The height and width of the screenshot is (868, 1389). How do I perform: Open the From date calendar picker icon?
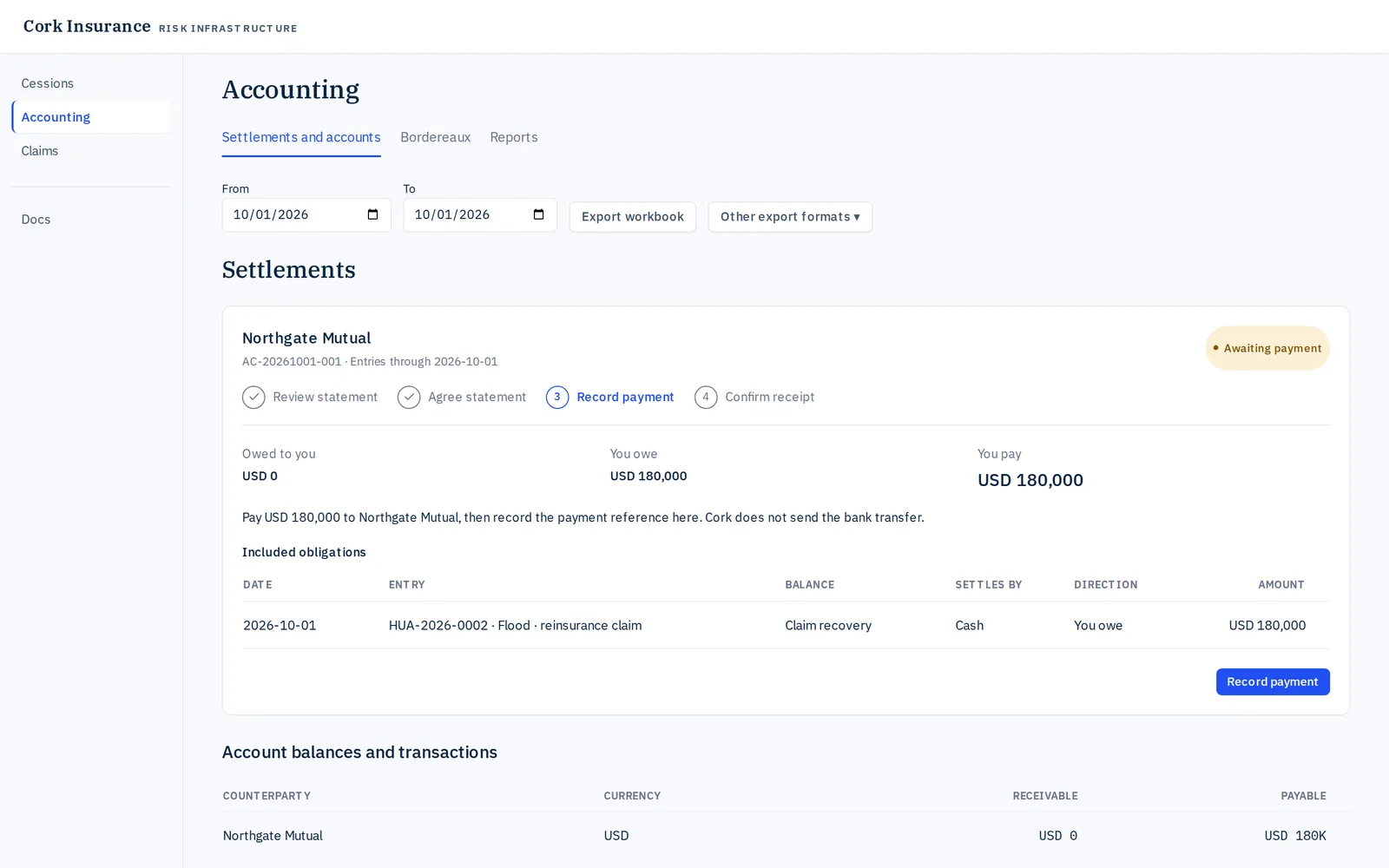point(373,214)
